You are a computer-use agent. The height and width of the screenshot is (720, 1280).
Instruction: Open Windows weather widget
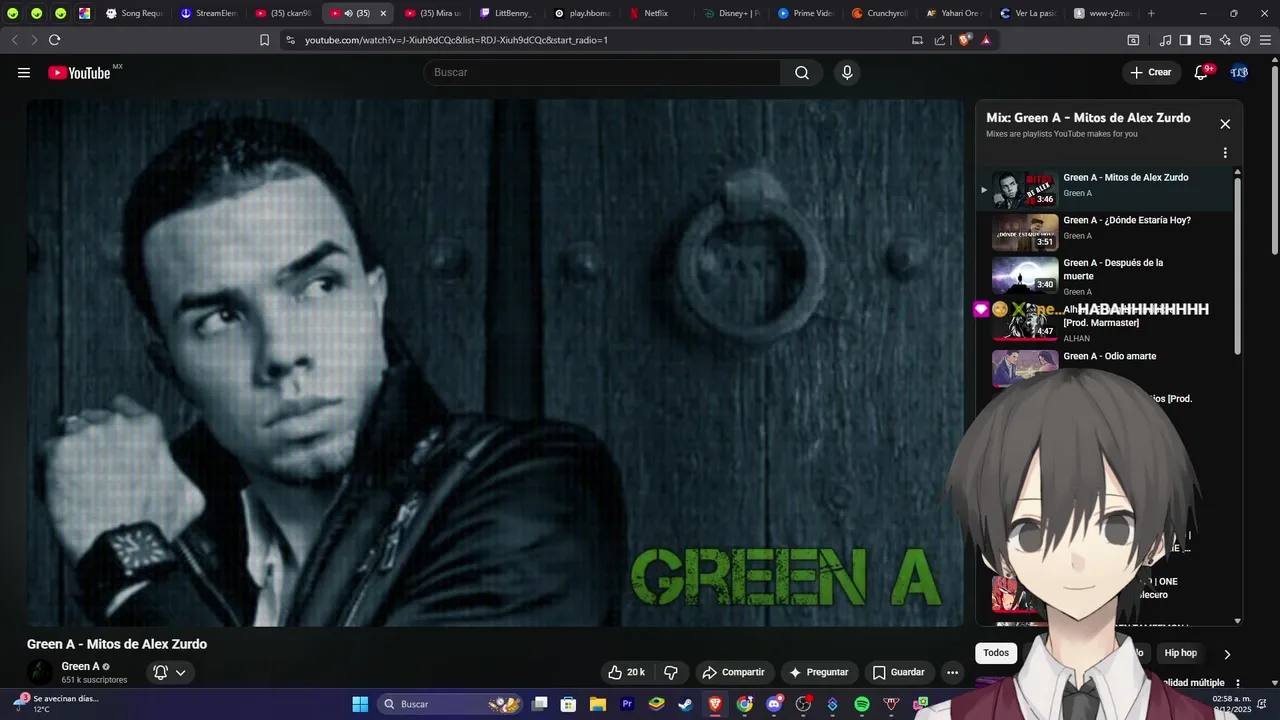pyautogui.click(x=58, y=704)
